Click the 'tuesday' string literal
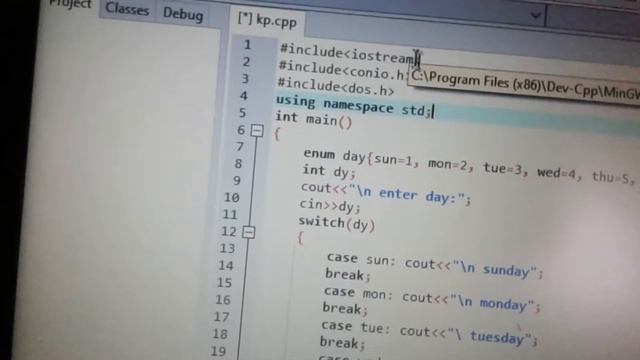This screenshot has width=640, height=360. 490,336
